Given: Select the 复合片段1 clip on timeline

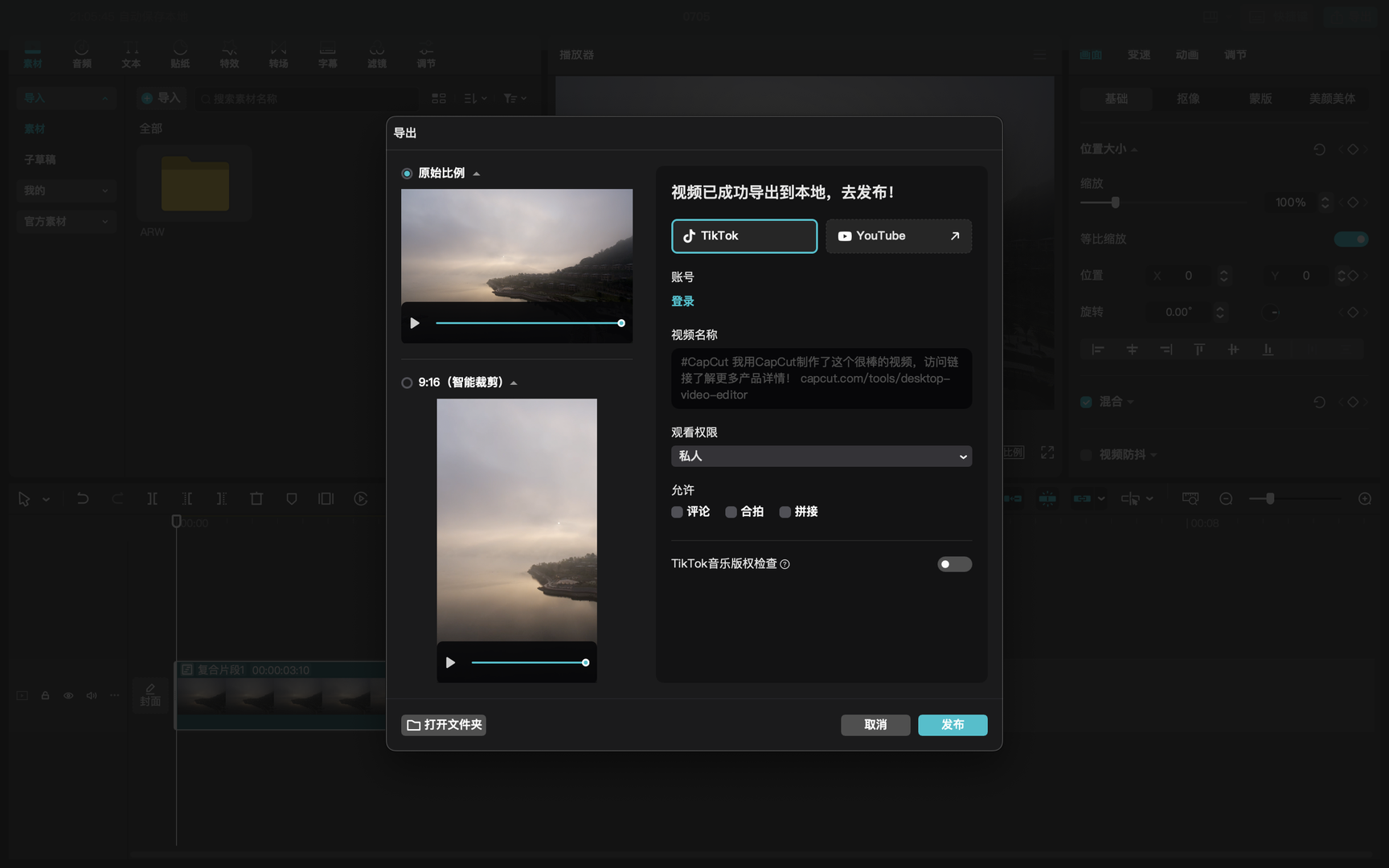Looking at the screenshot, I should [281, 694].
